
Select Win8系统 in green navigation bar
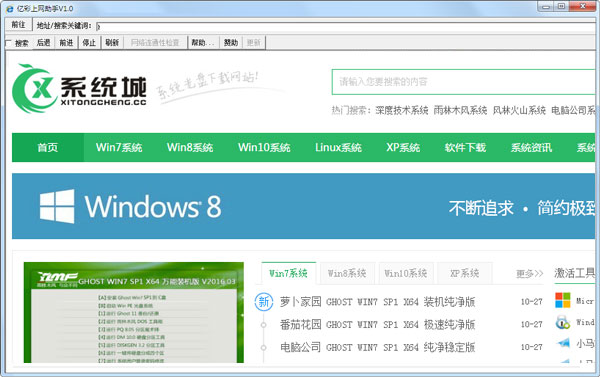pyautogui.click(x=190, y=147)
